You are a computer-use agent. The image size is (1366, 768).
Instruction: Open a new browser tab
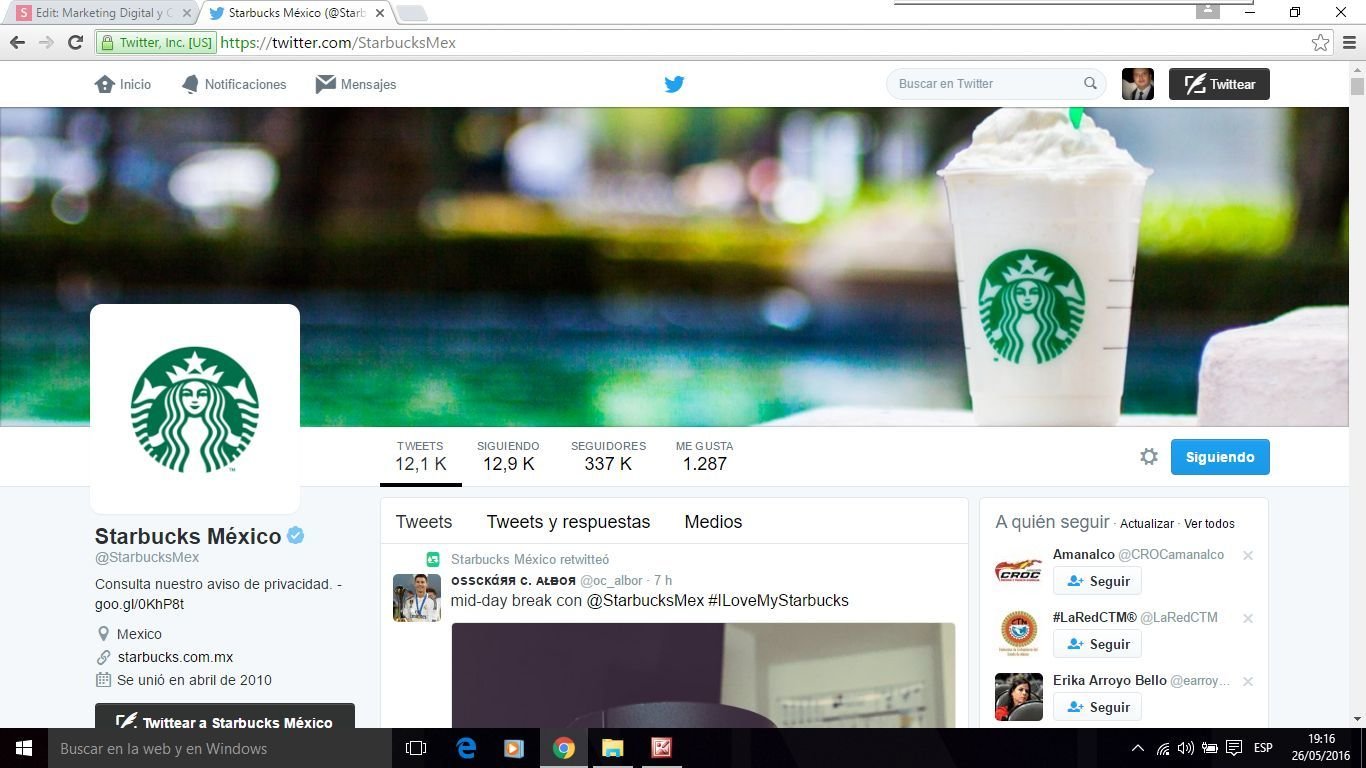pos(412,13)
